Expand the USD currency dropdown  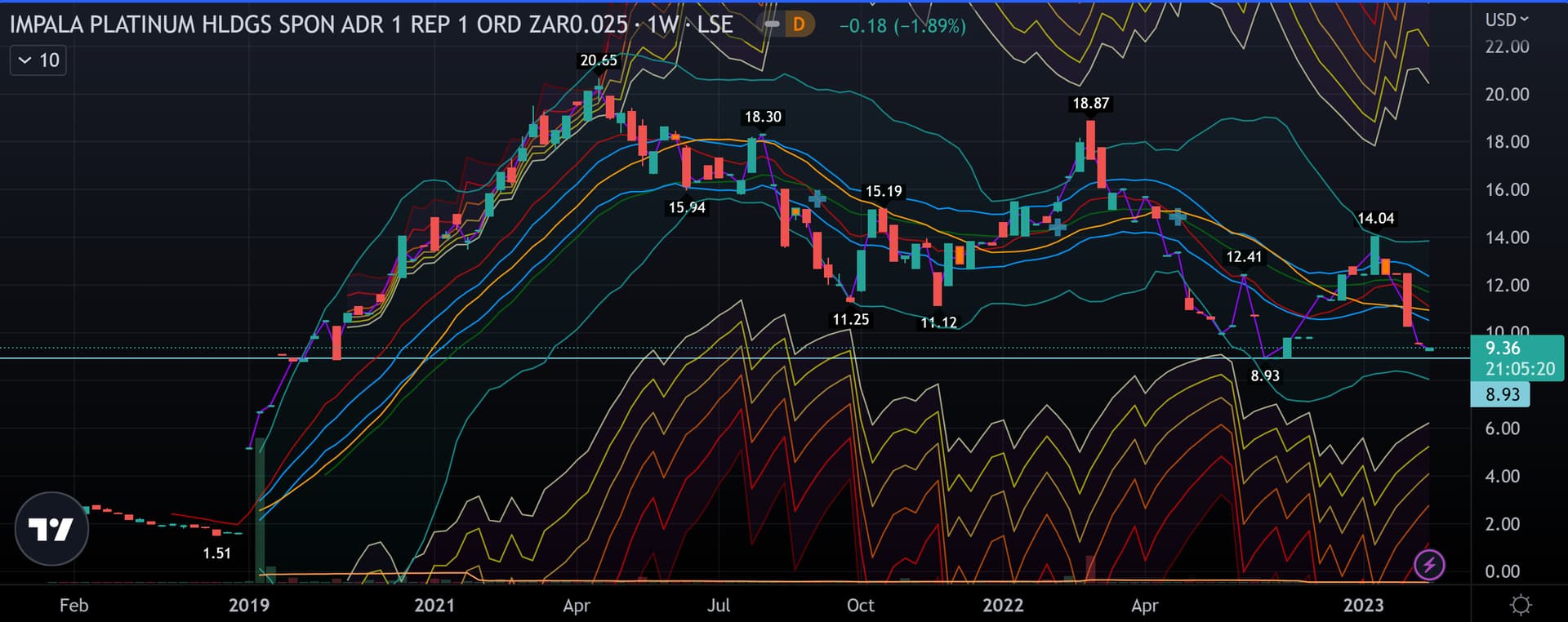1507,20
